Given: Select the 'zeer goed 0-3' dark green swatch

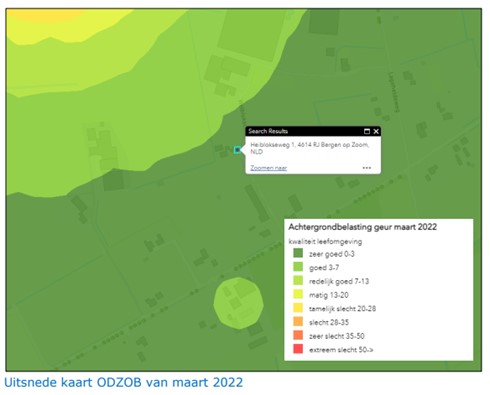Looking at the screenshot, I should point(298,253).
